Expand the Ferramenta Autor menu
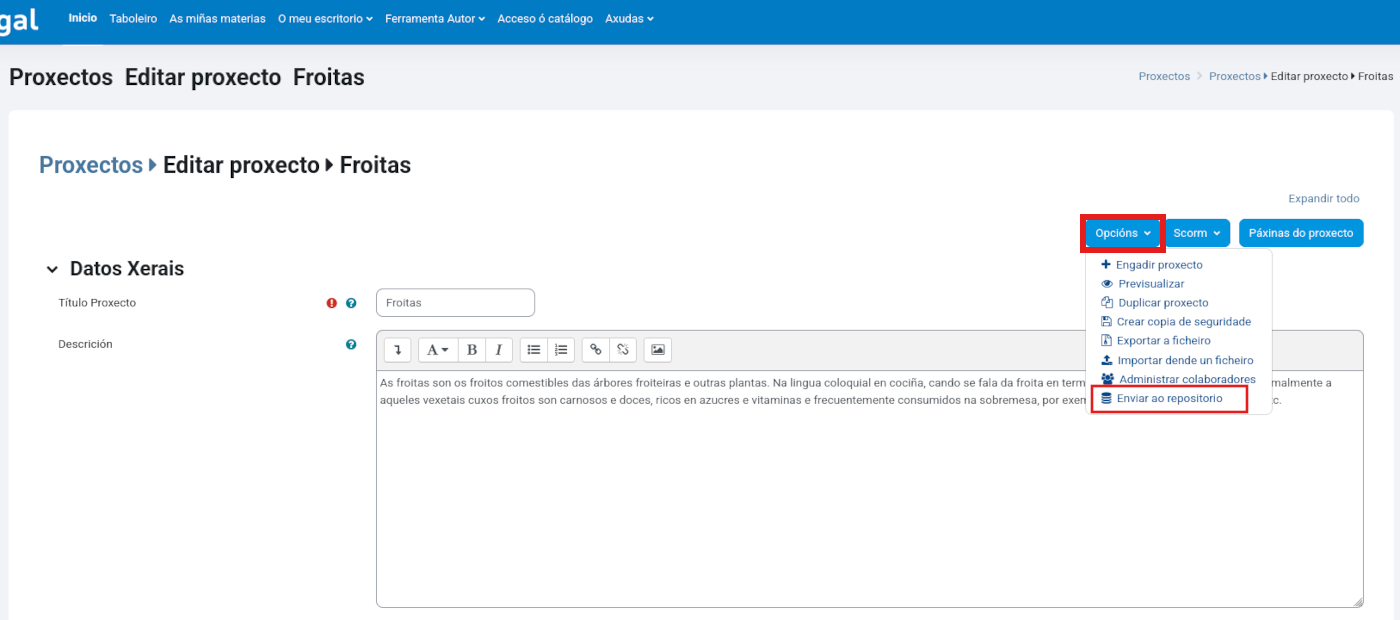This screenshot has height=620, width=1400. tap(435, 19)
